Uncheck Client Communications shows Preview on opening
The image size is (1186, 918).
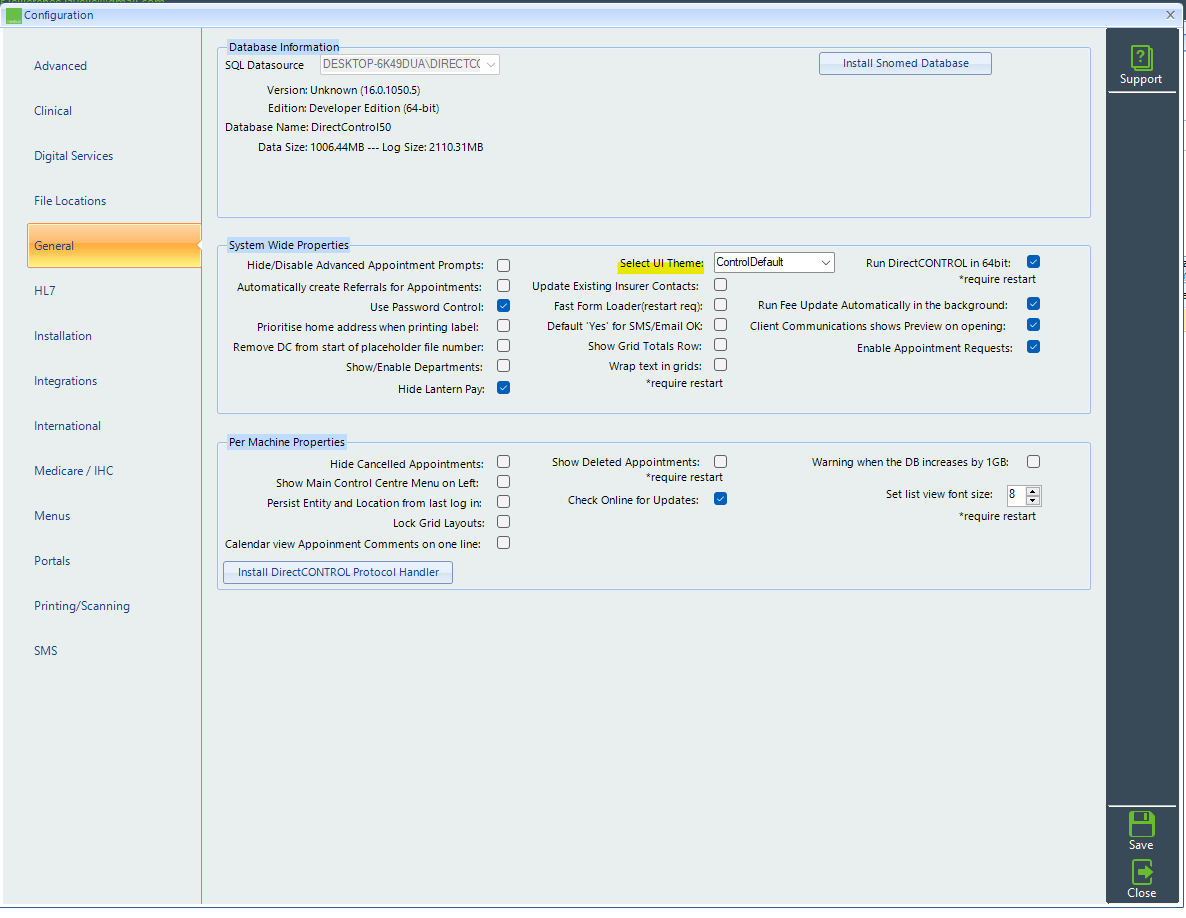[x=1033, y=325]
